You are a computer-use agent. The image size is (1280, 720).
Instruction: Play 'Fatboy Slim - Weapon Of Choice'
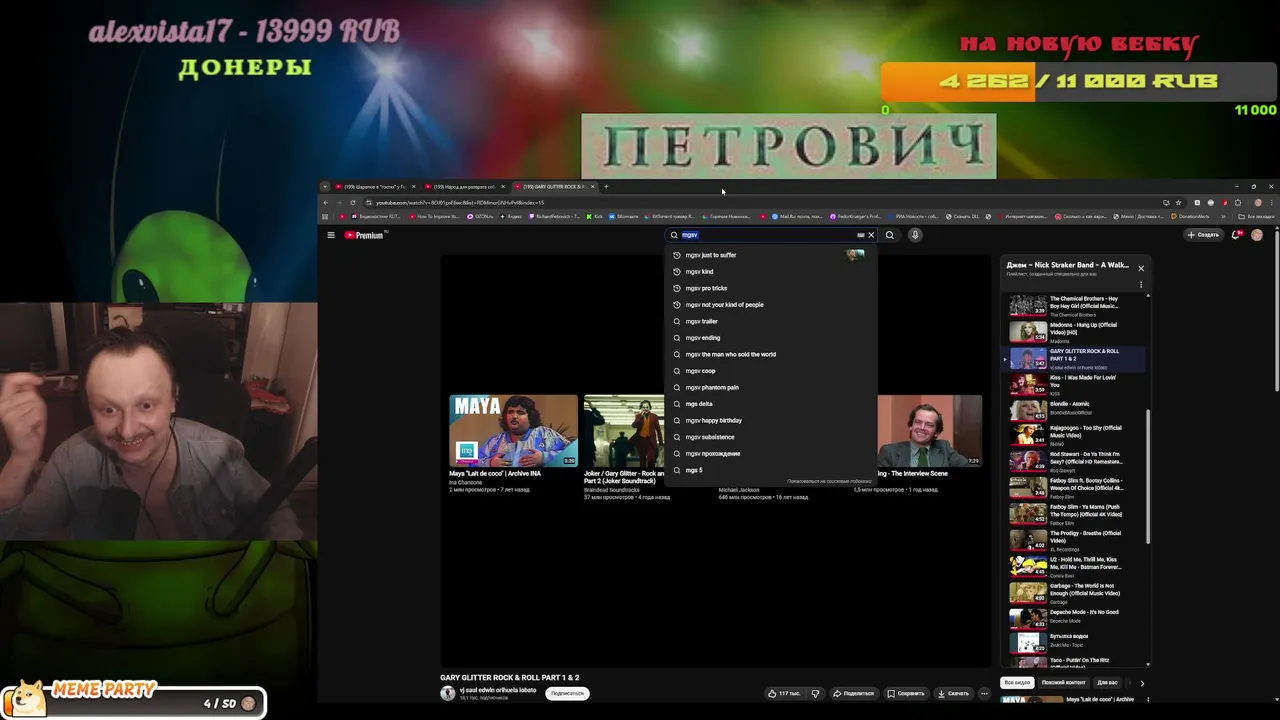1075,487
